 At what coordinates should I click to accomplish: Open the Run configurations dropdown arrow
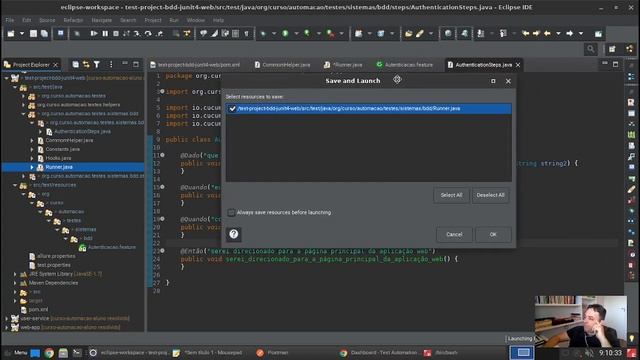click(296, 33)
